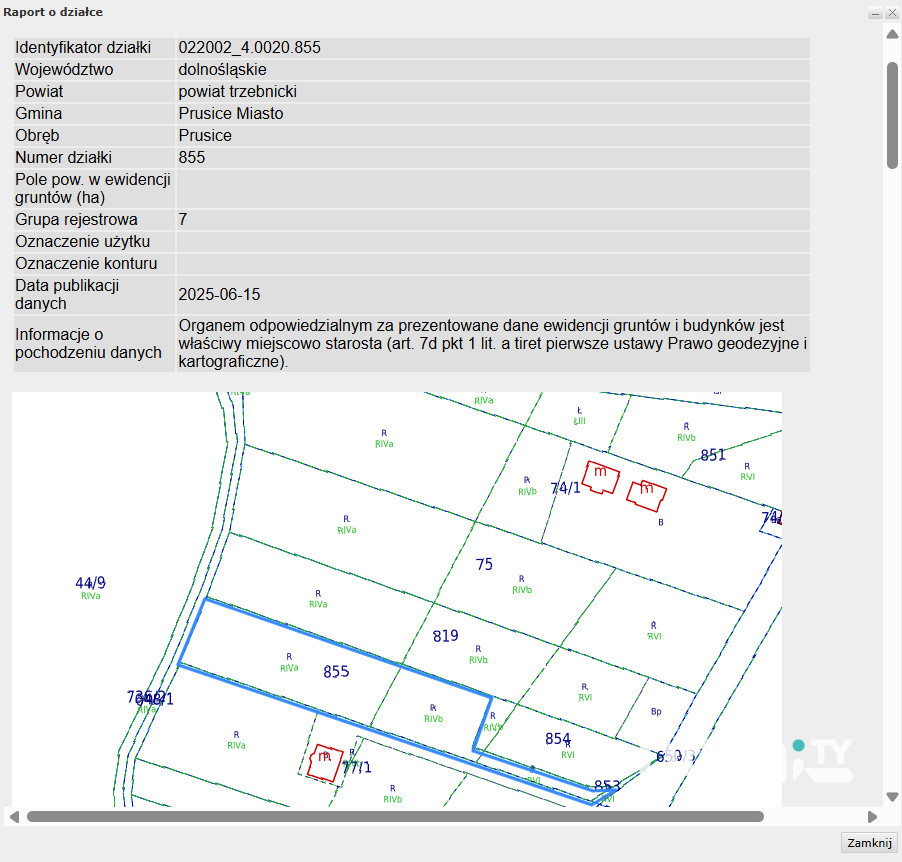Screen dimensions: 902x862
Task: Click the Zamknij button
Action: [869, 842]
